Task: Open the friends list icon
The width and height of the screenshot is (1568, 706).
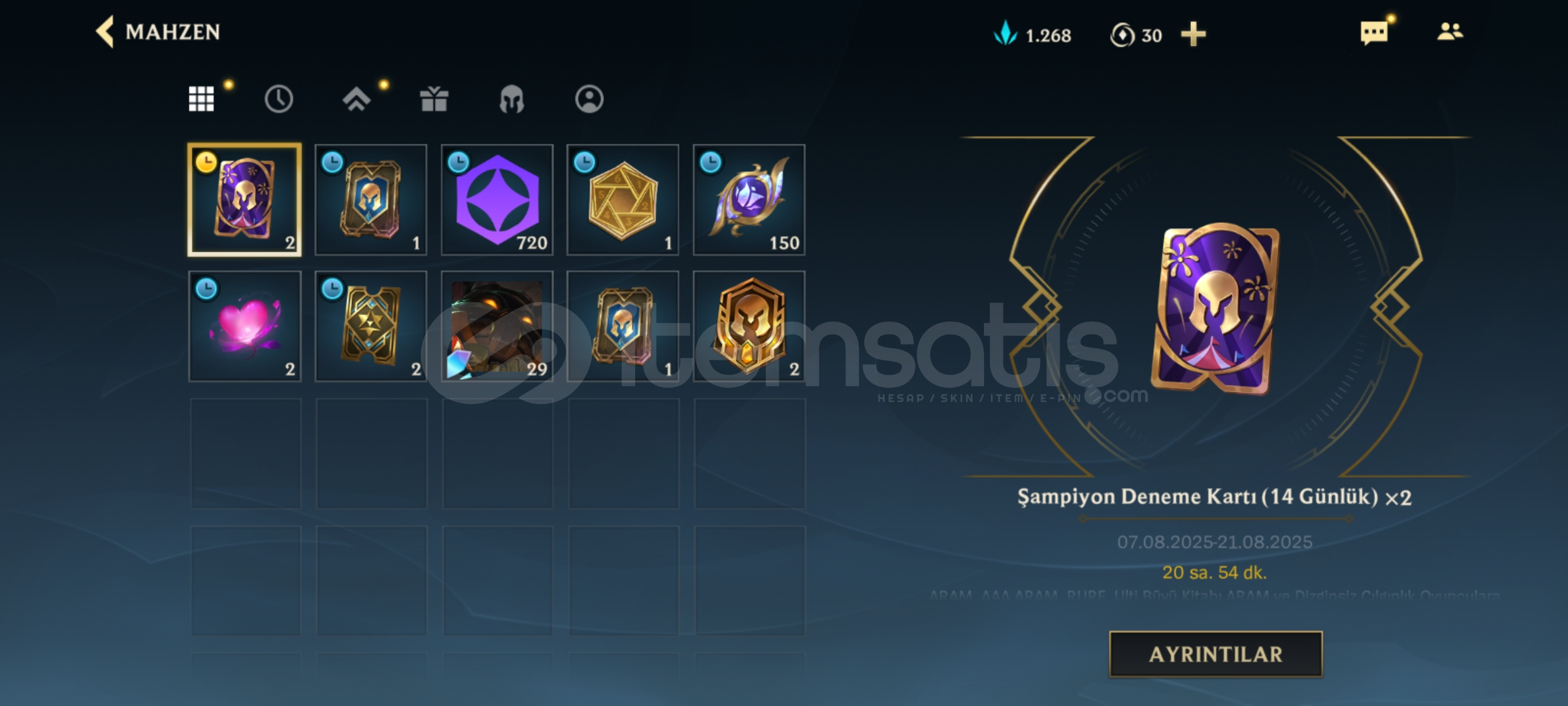Action: pos(1450,31)
